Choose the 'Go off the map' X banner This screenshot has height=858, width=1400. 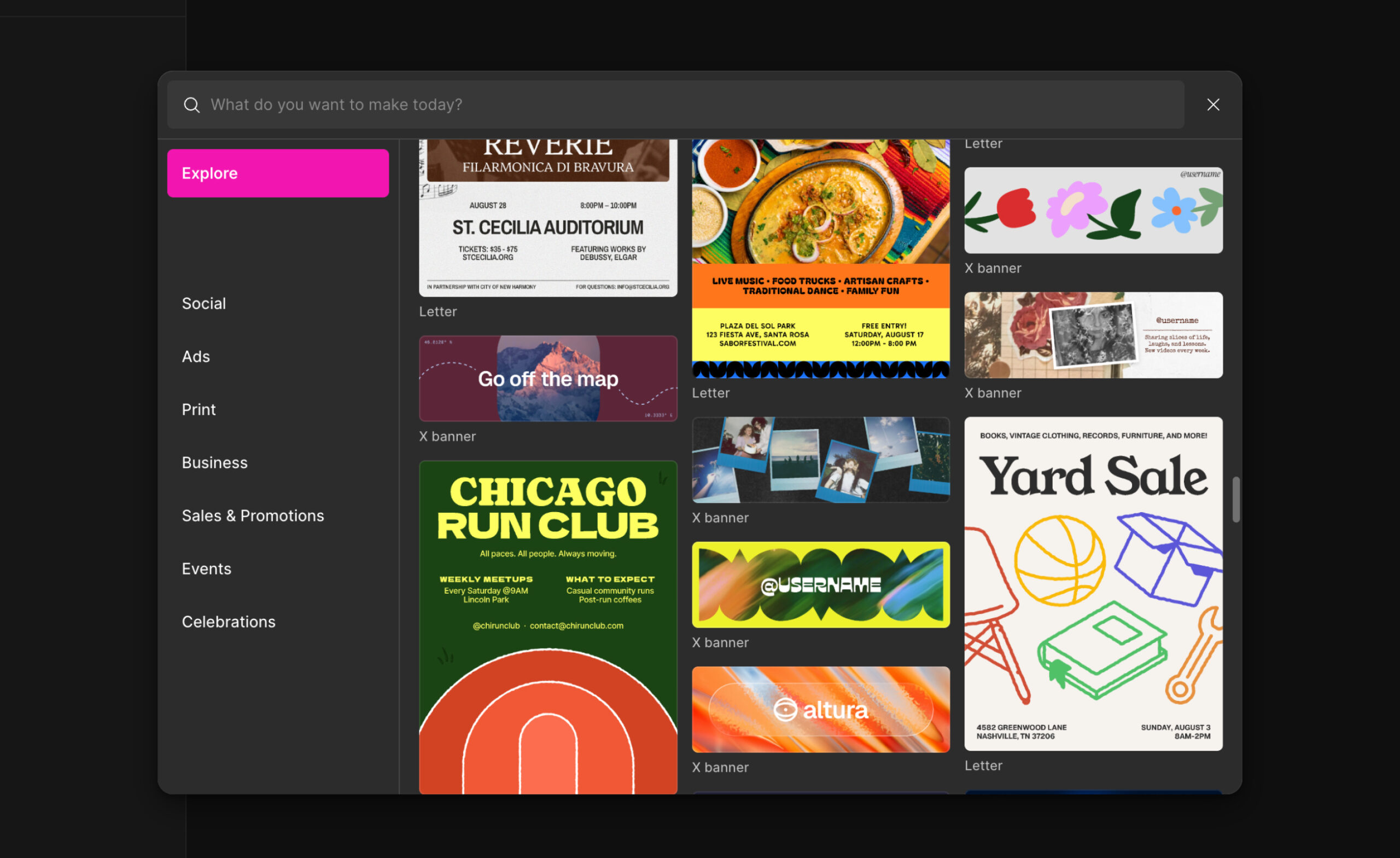pos(548,379)
